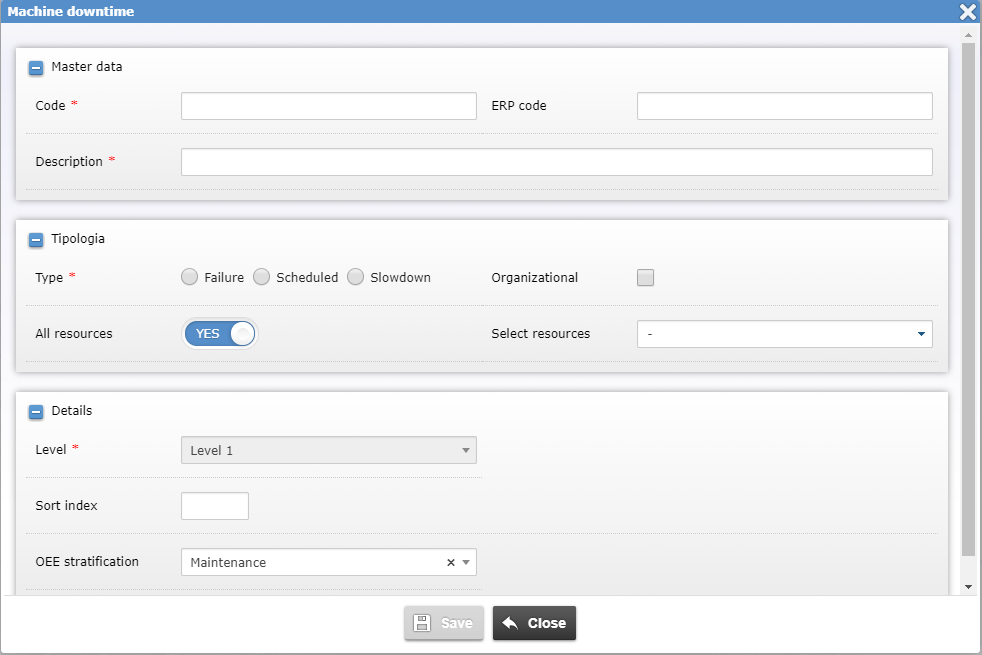Select the Scheduled type radio button

pyautogui.click(x=261, y=278)
